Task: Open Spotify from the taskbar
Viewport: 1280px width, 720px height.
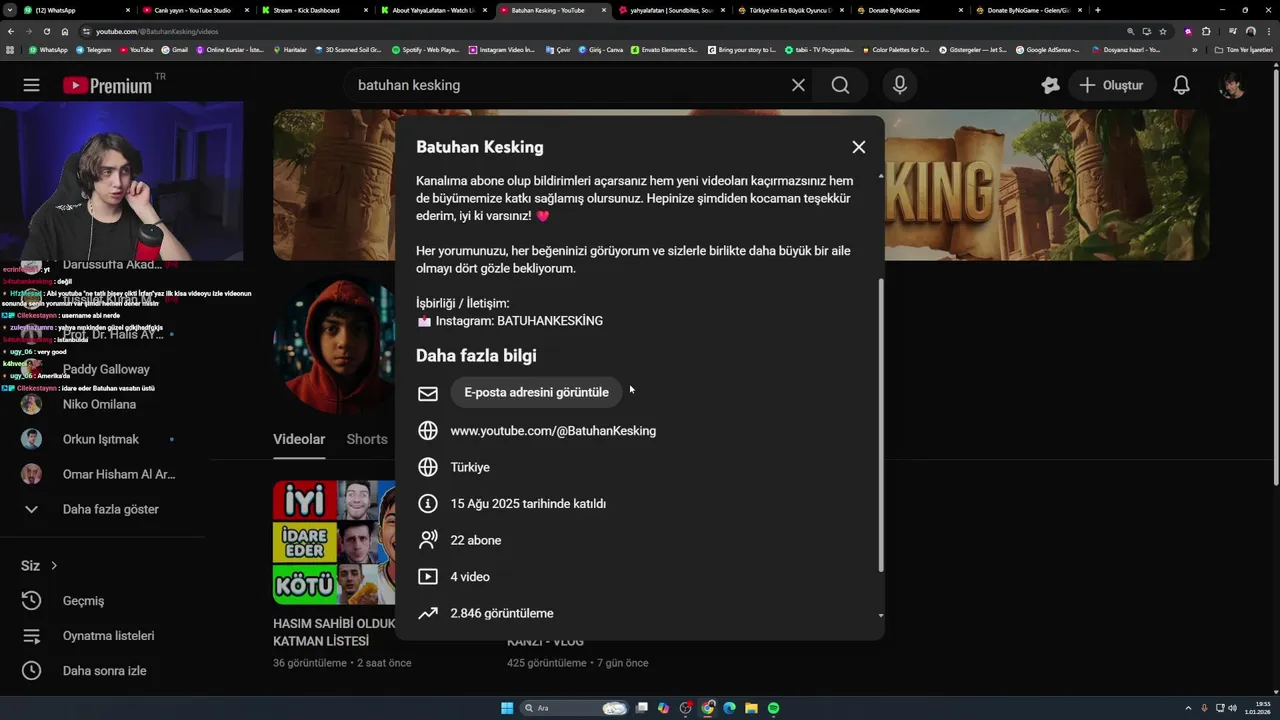Action: click(773, 708)
